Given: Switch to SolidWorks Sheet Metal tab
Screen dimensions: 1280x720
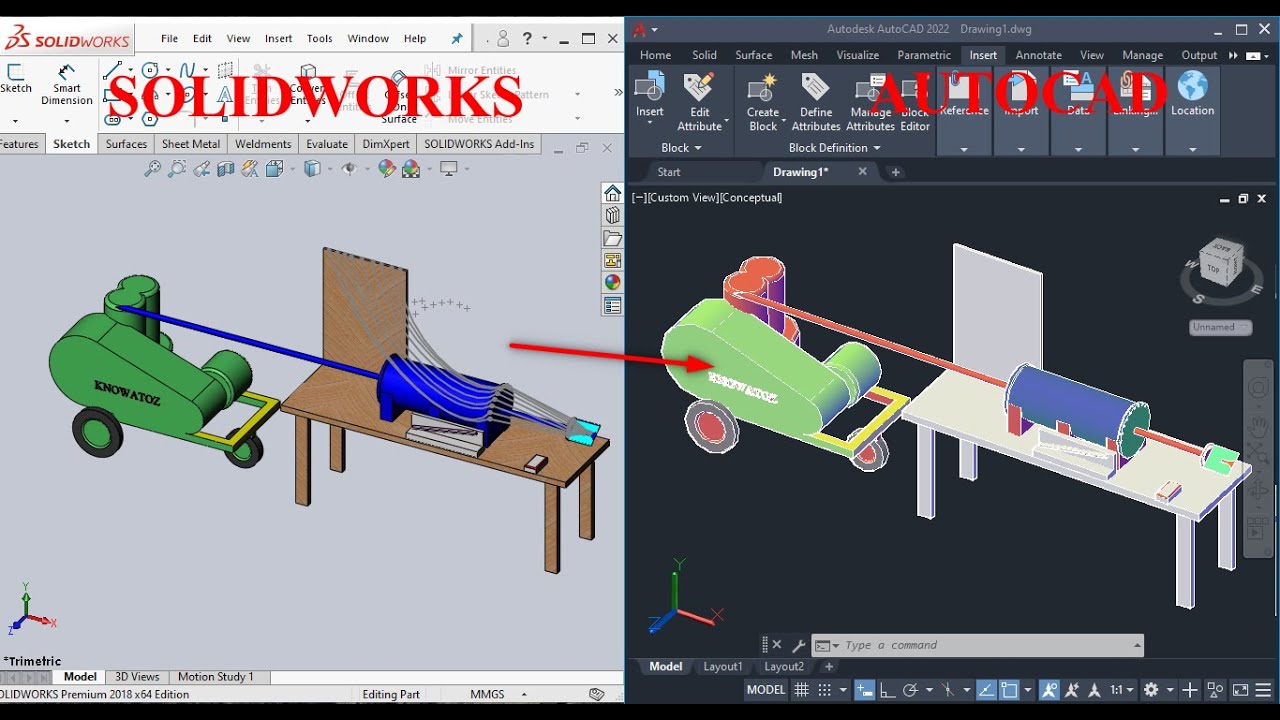Looking at the screenshot, I should [190, 144].
